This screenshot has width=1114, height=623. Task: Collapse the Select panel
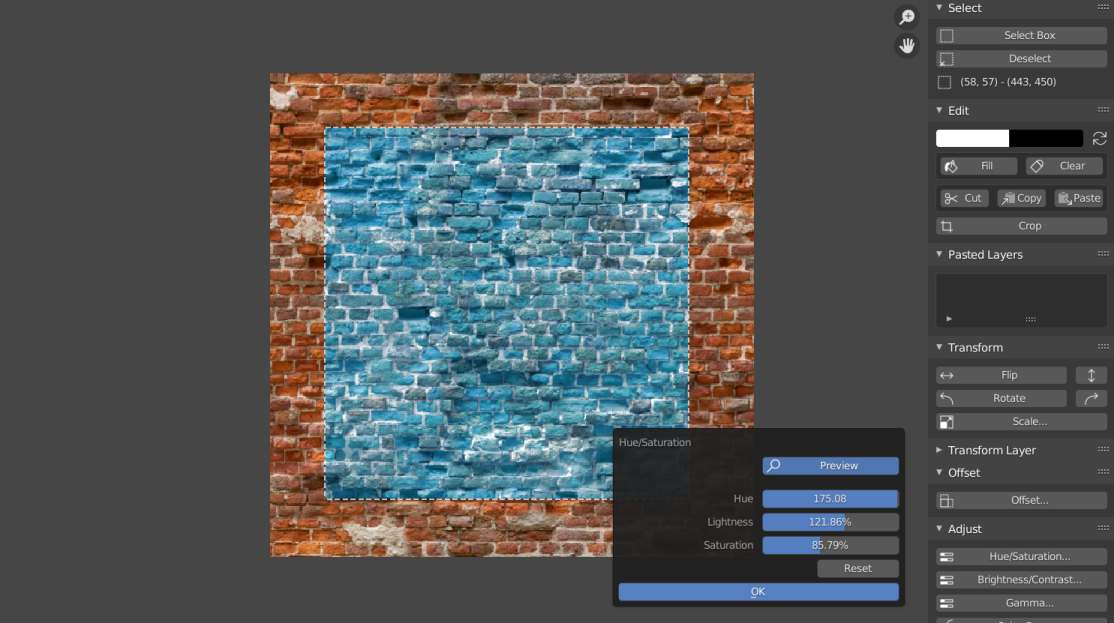938,8
